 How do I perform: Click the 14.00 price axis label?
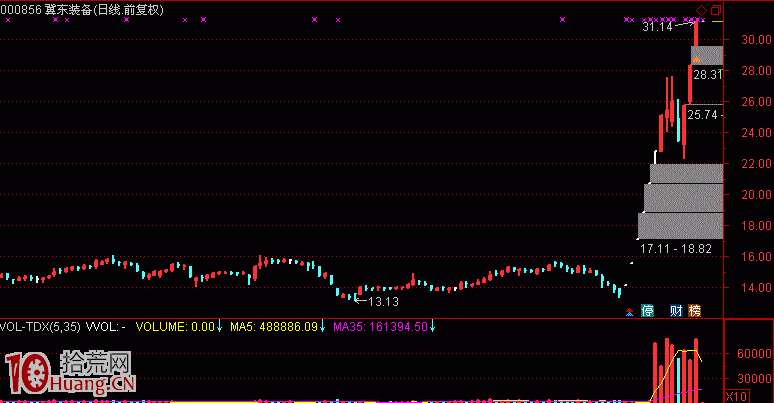(756, 287)
